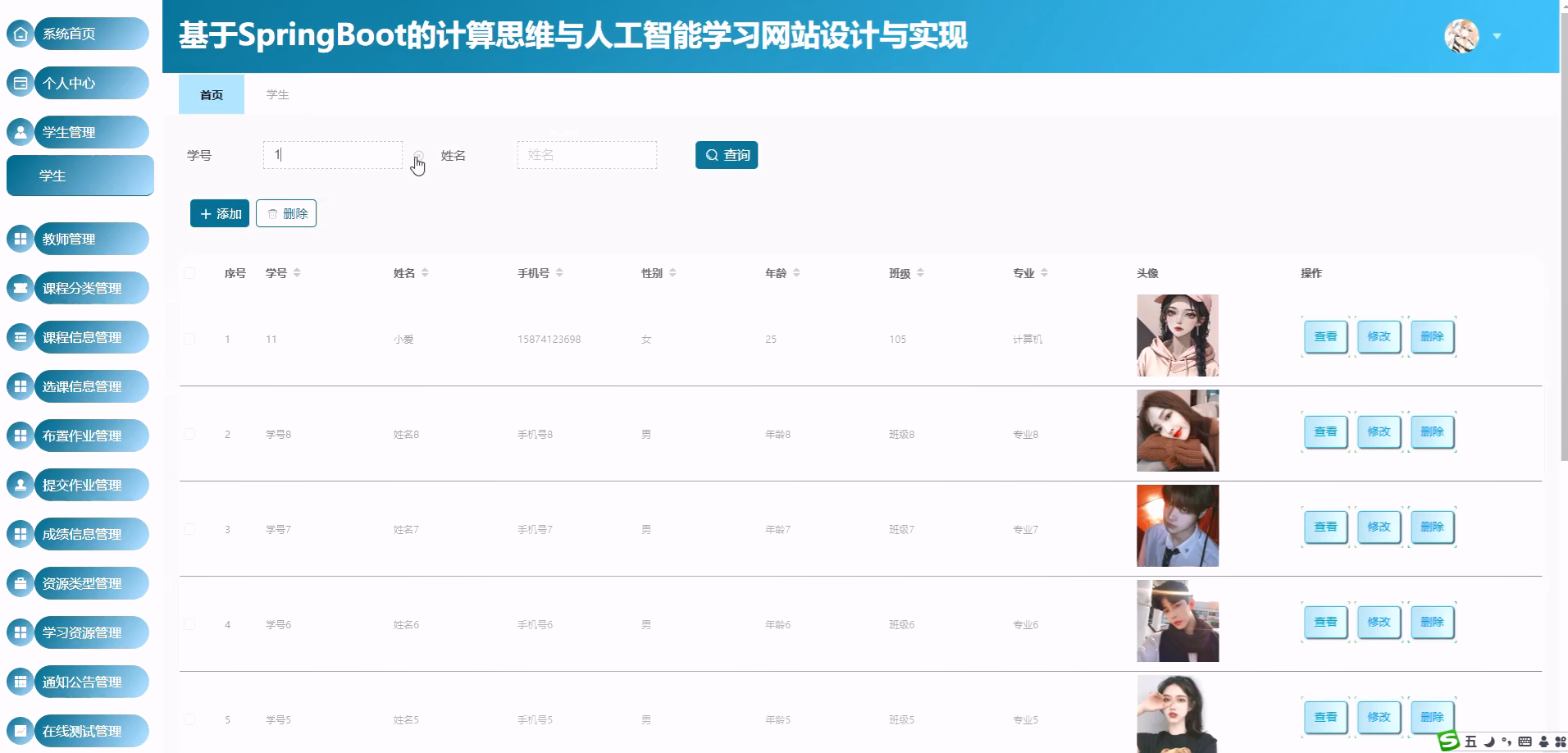Toggle the Sogou moon icon
Screen dimensions: 1568x753
(1489, 742)
